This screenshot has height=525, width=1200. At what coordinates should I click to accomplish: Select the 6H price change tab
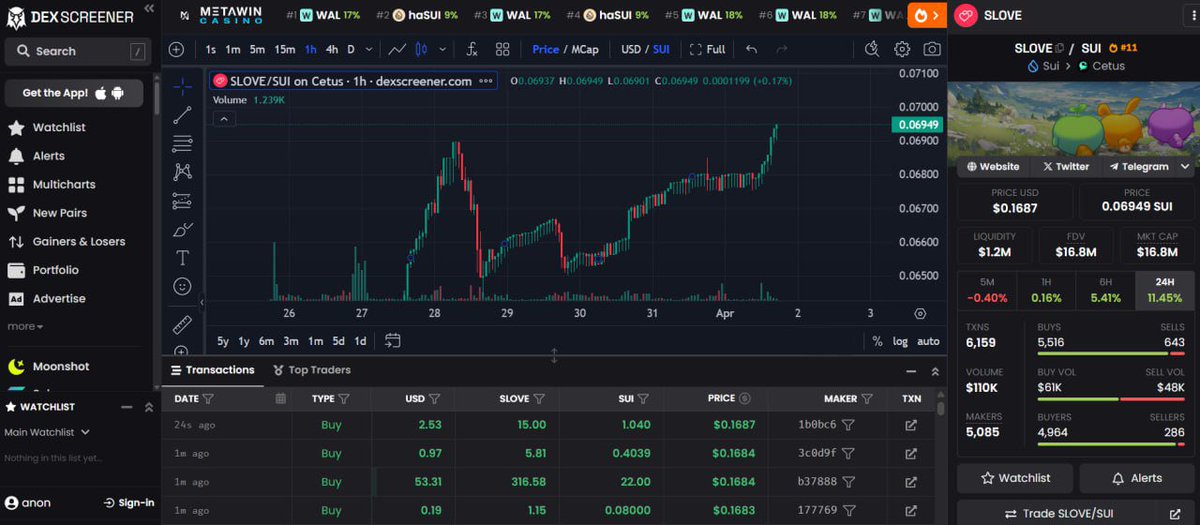pos(1105,290)
